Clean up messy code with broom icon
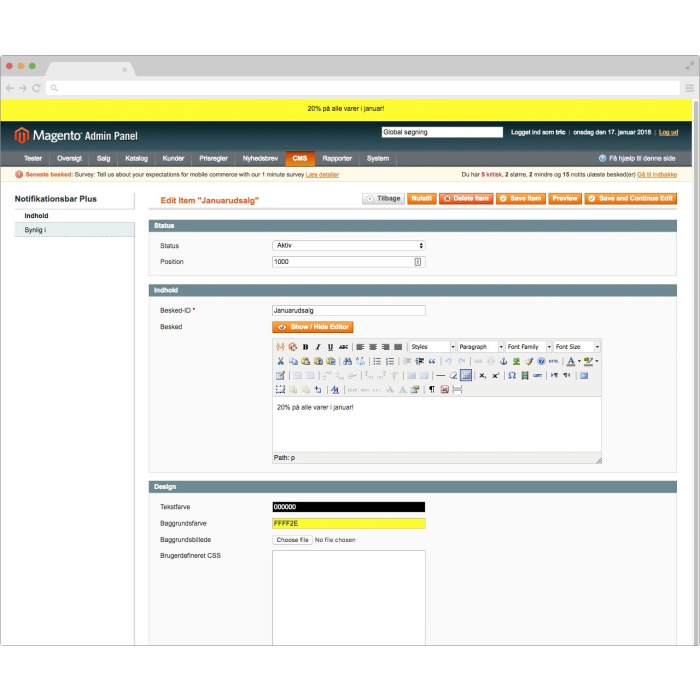 529,361
